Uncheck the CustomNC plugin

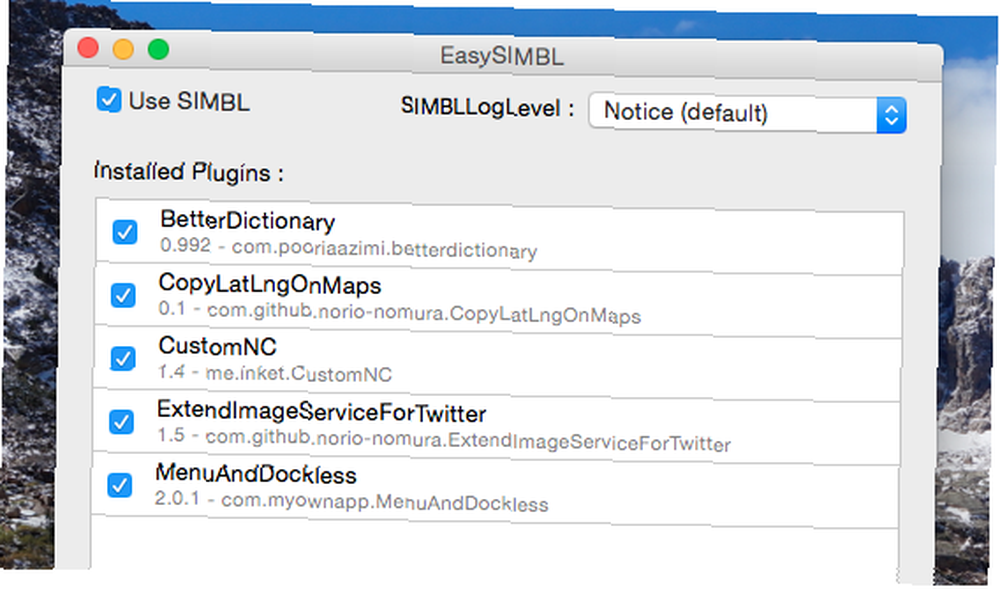[x=122, y=358]
